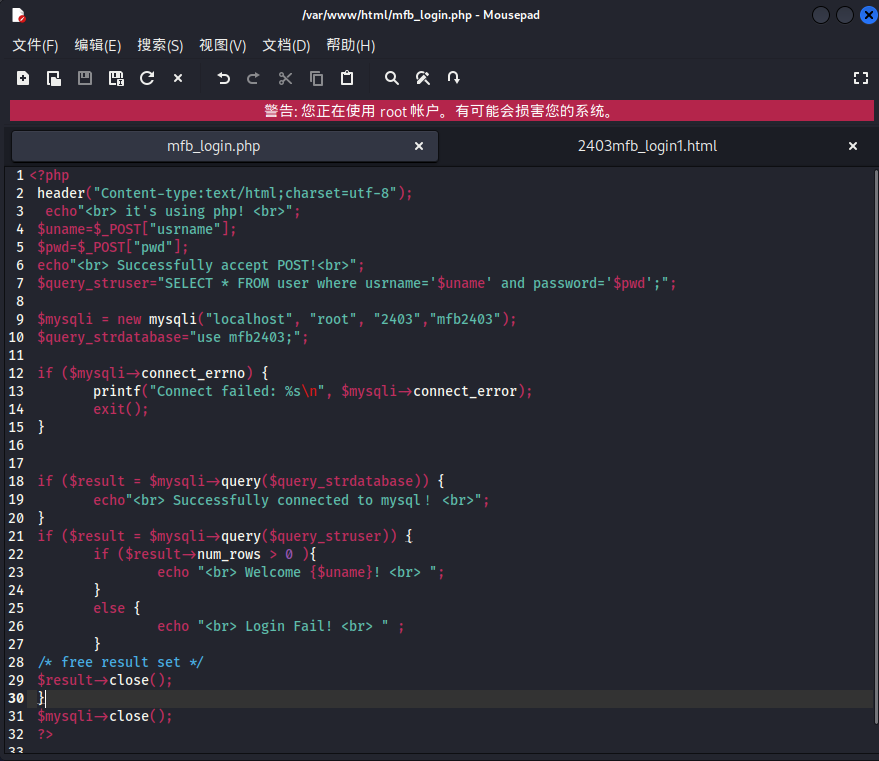Viewport: 879px width, 761px height.
Task: Open the 文档(D) menu
Action: tap(286, 45)
